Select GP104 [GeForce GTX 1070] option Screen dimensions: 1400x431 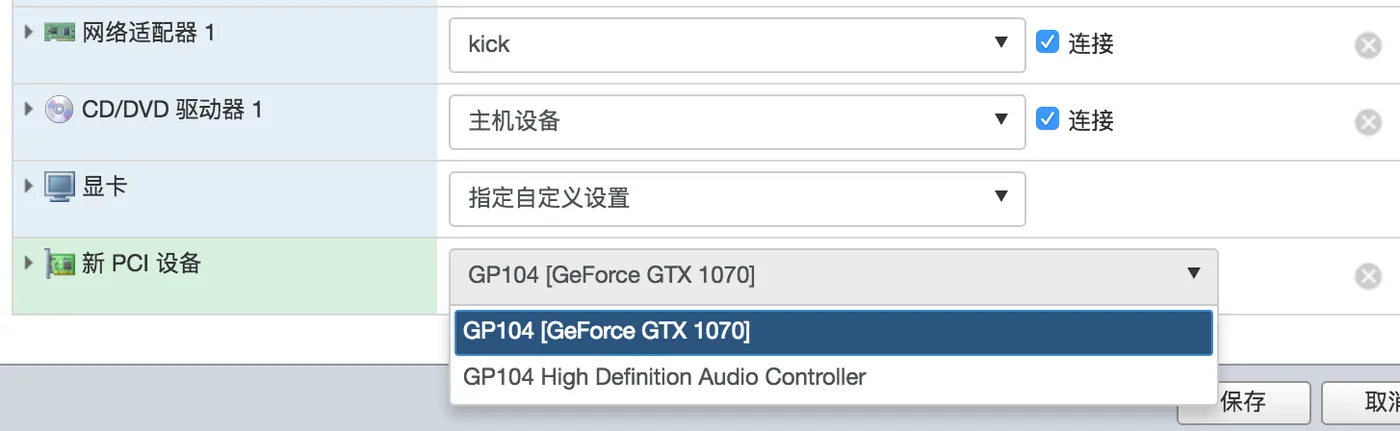(833, 332)
